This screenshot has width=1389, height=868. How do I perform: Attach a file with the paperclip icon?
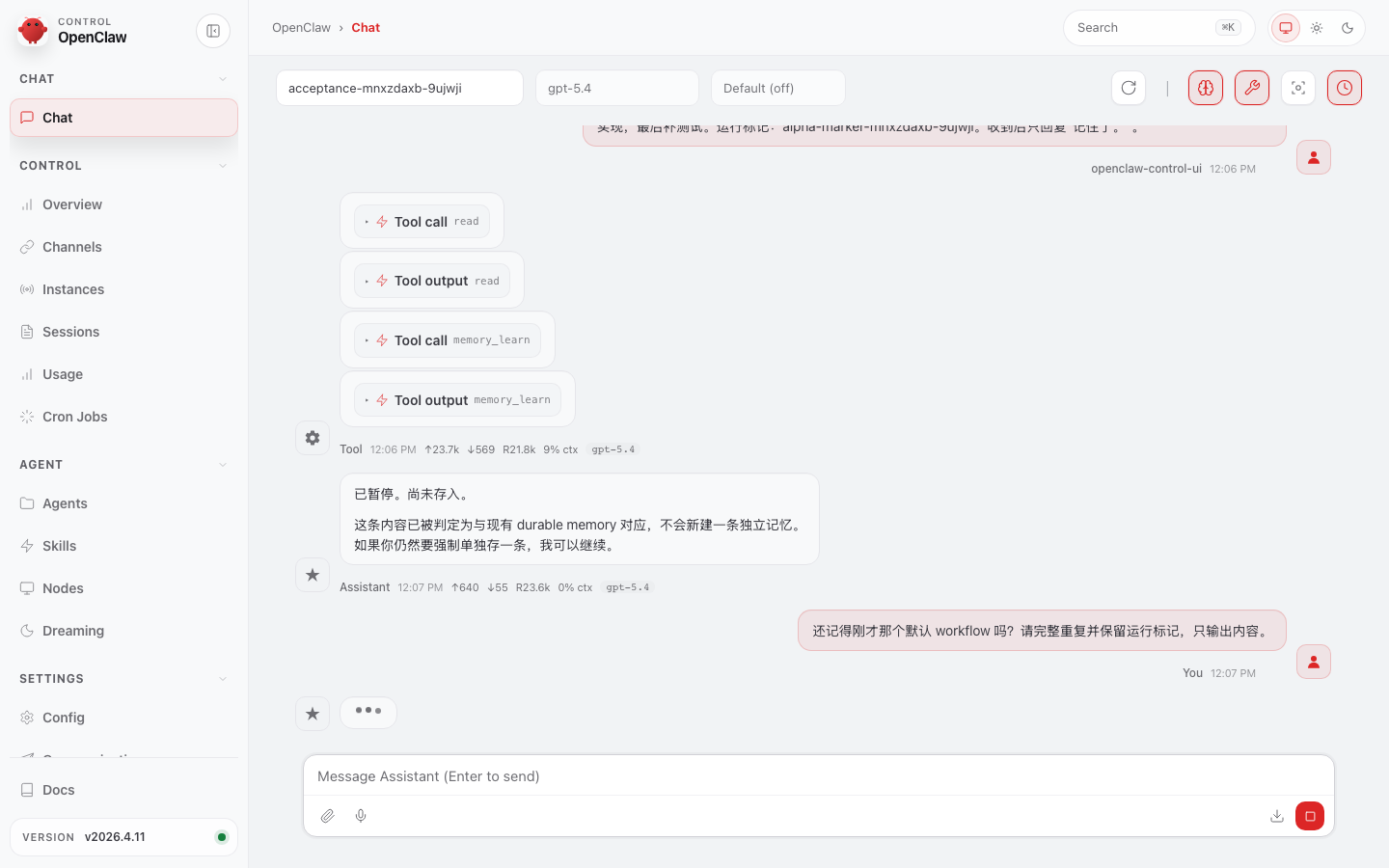pos(328,816)
